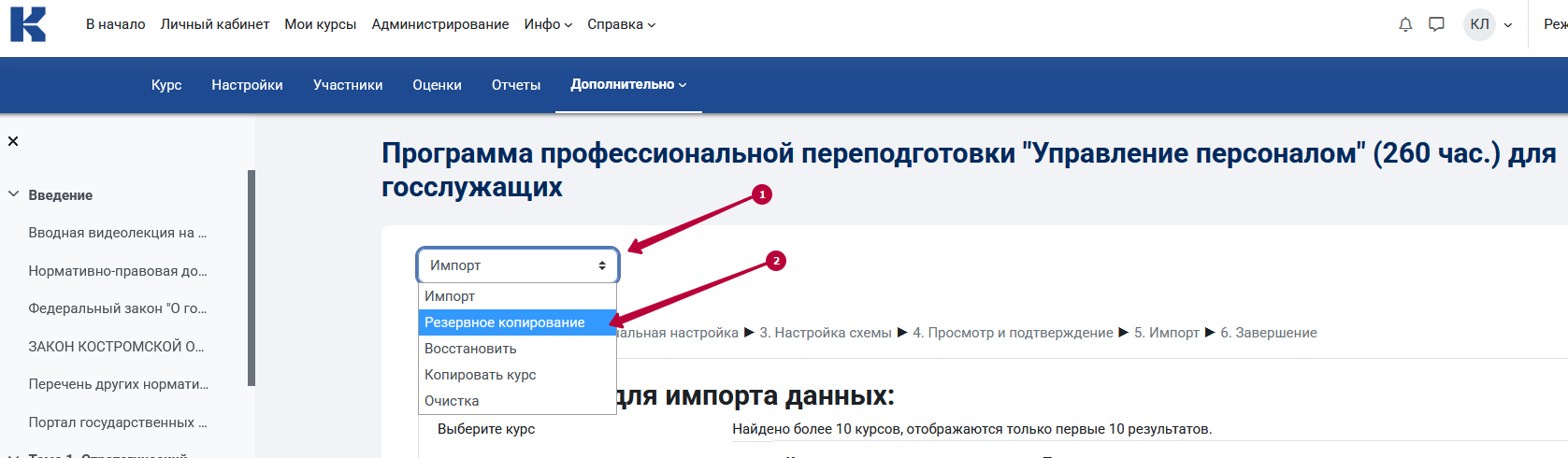Viewport: 1568px width, 458px height.
Task: Switch to the Участники tab
Action: [x=348, y=84]
